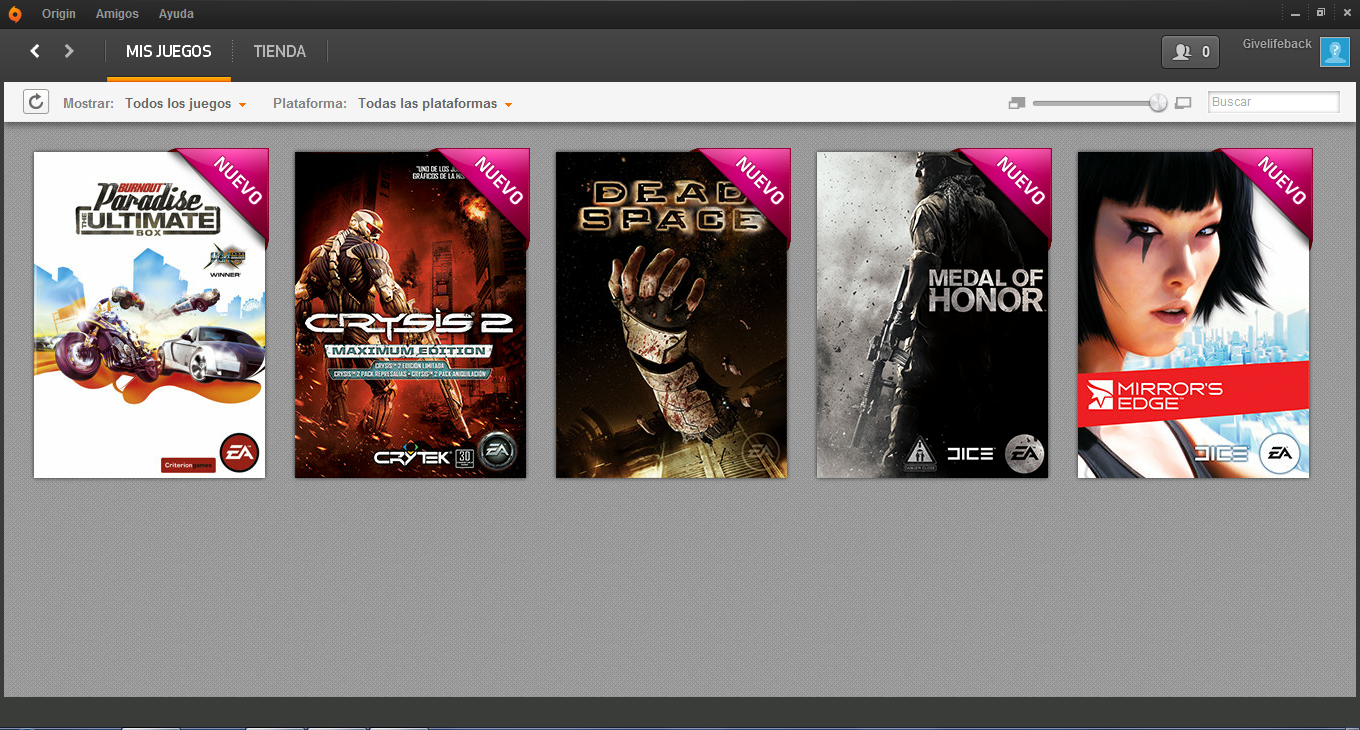The height and width of the screenshot is (730, 1360).
Task: Expand the Todos los juegos filter dropdown
Action: point(186,103)
